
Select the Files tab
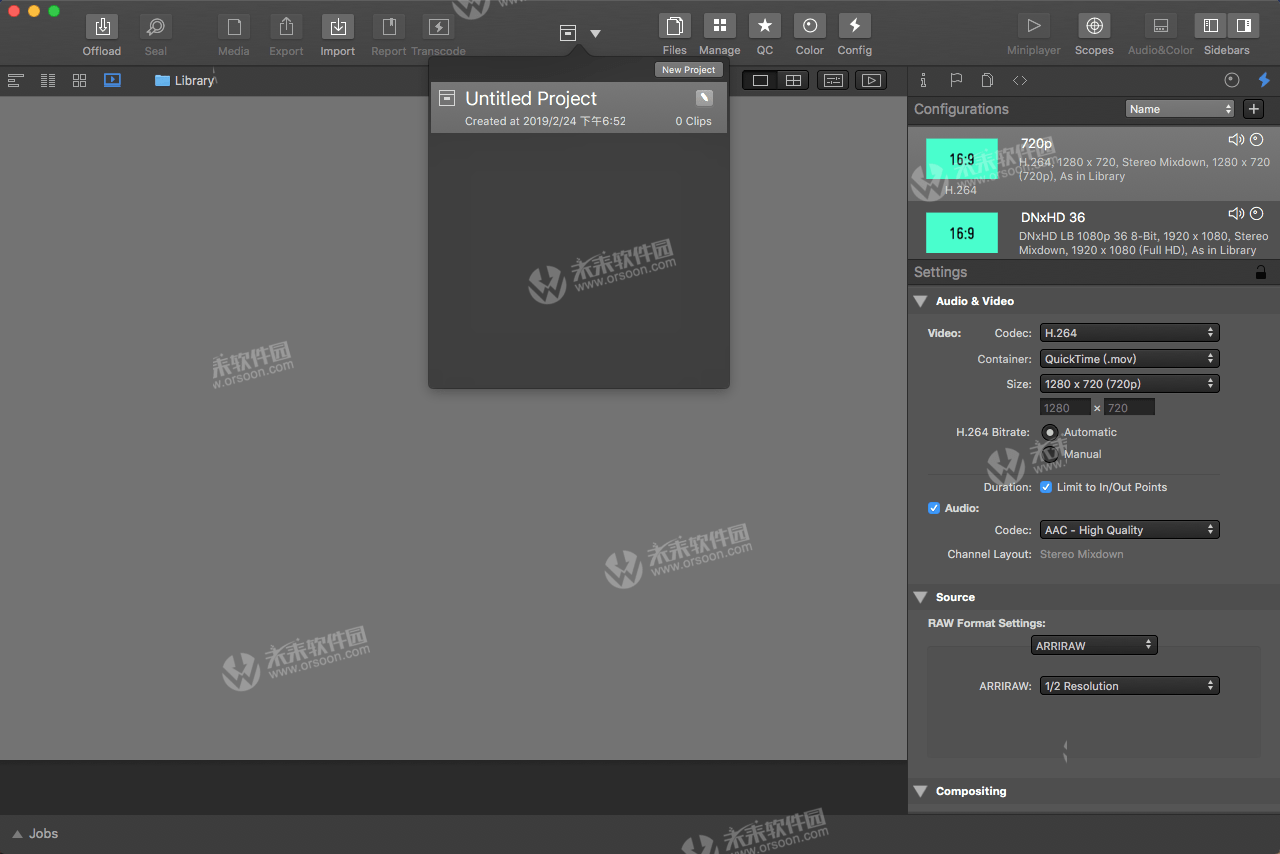(674, 27)
